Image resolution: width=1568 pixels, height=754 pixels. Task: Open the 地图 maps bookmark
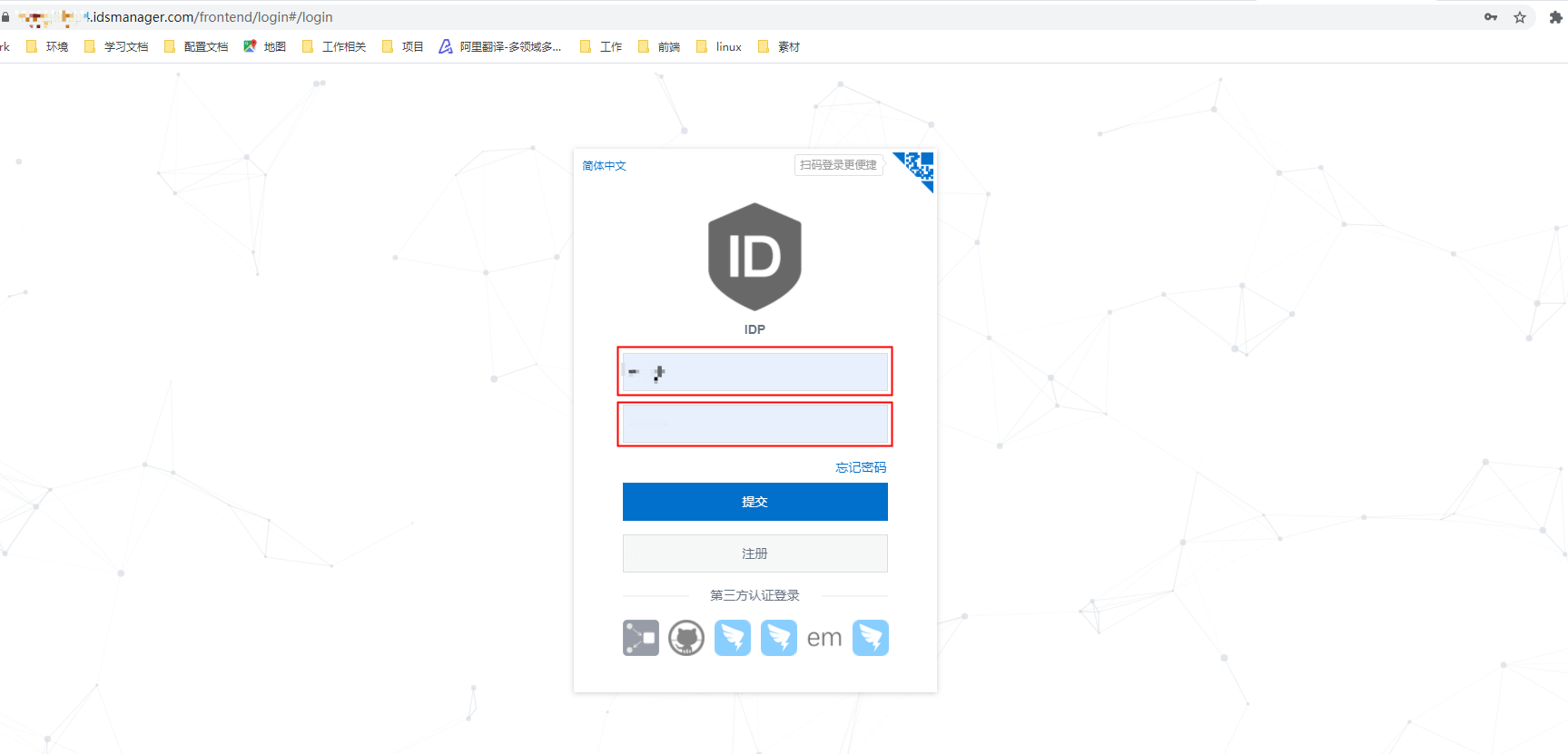coord(265,46)
